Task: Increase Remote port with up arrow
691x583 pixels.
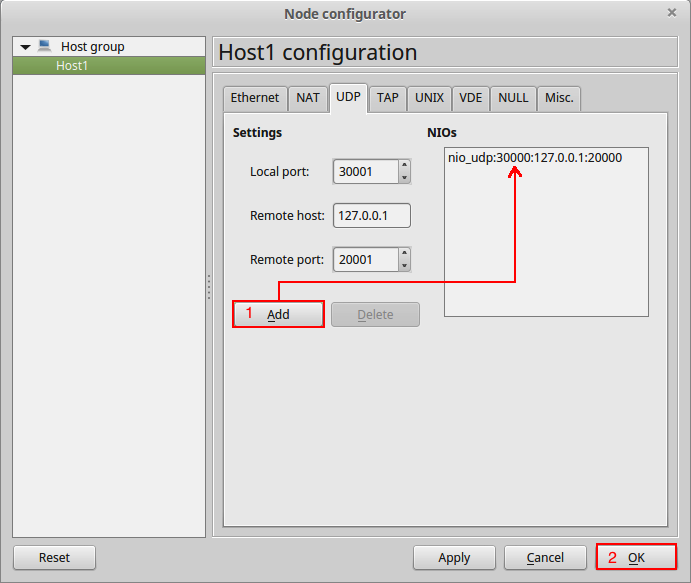Action: pos(404,254)
